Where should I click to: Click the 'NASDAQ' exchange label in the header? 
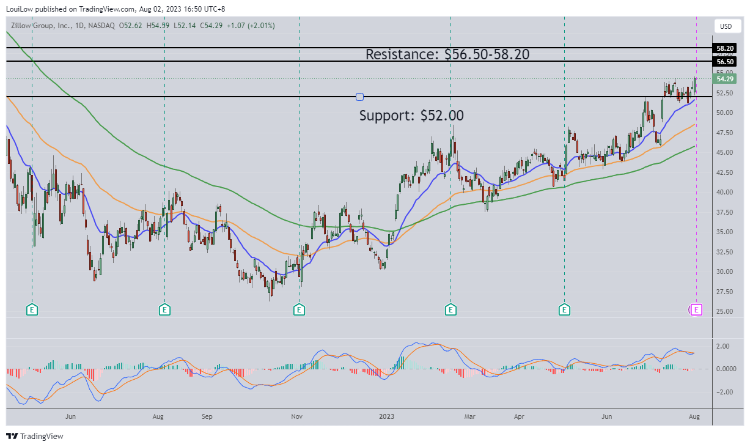[x=101, y=25]
